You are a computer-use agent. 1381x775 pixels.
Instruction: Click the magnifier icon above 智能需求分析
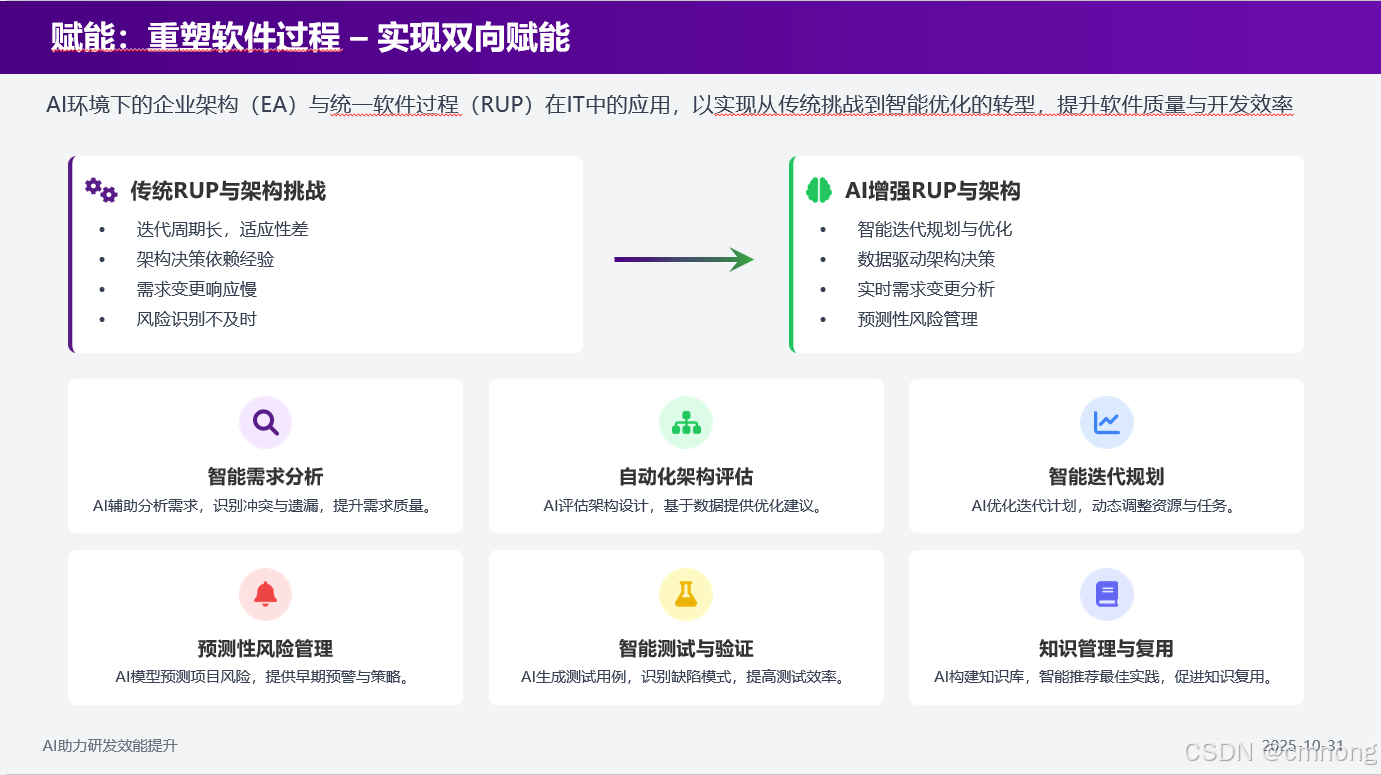[265, 422]
